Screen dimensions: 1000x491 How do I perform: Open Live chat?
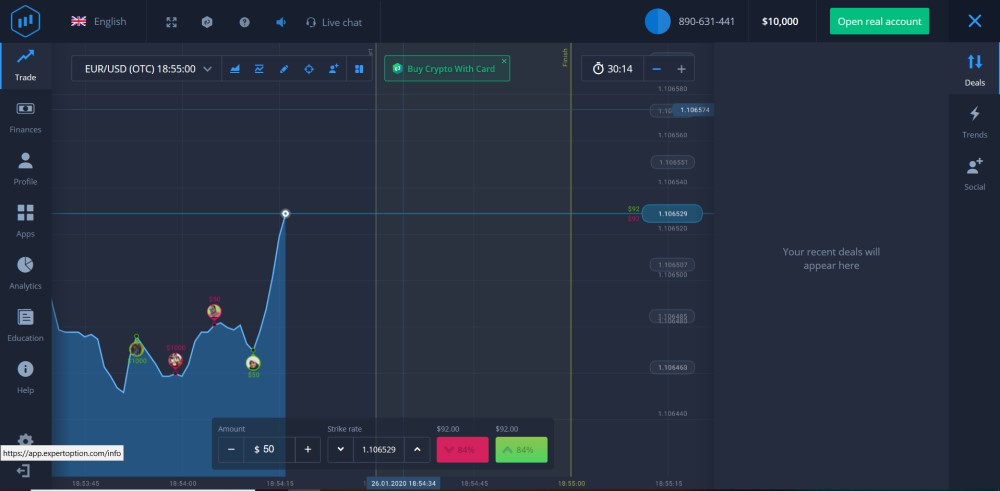[x=334, y=22]
